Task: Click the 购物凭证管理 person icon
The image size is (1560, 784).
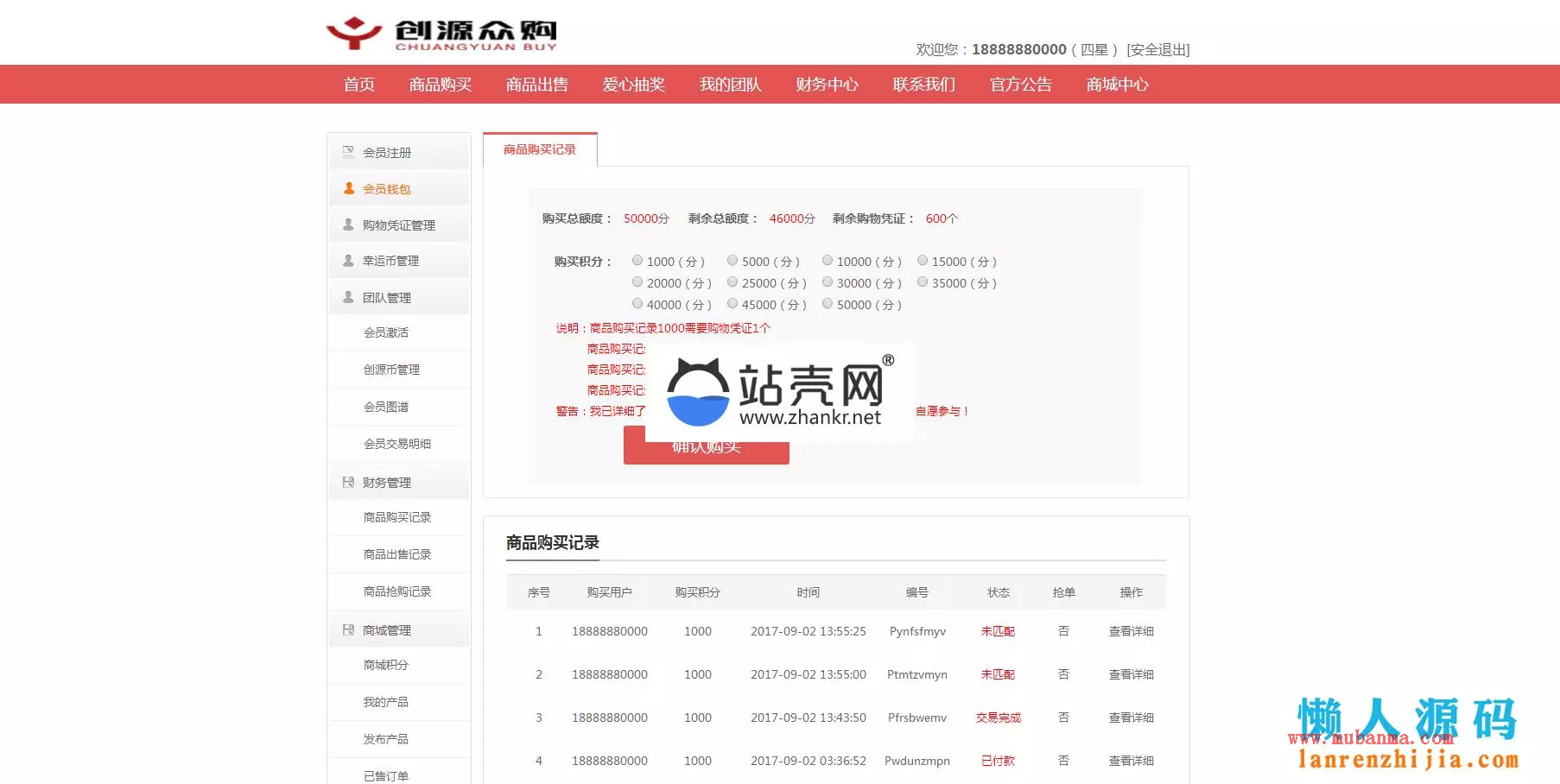Action: tap(349, 224)
